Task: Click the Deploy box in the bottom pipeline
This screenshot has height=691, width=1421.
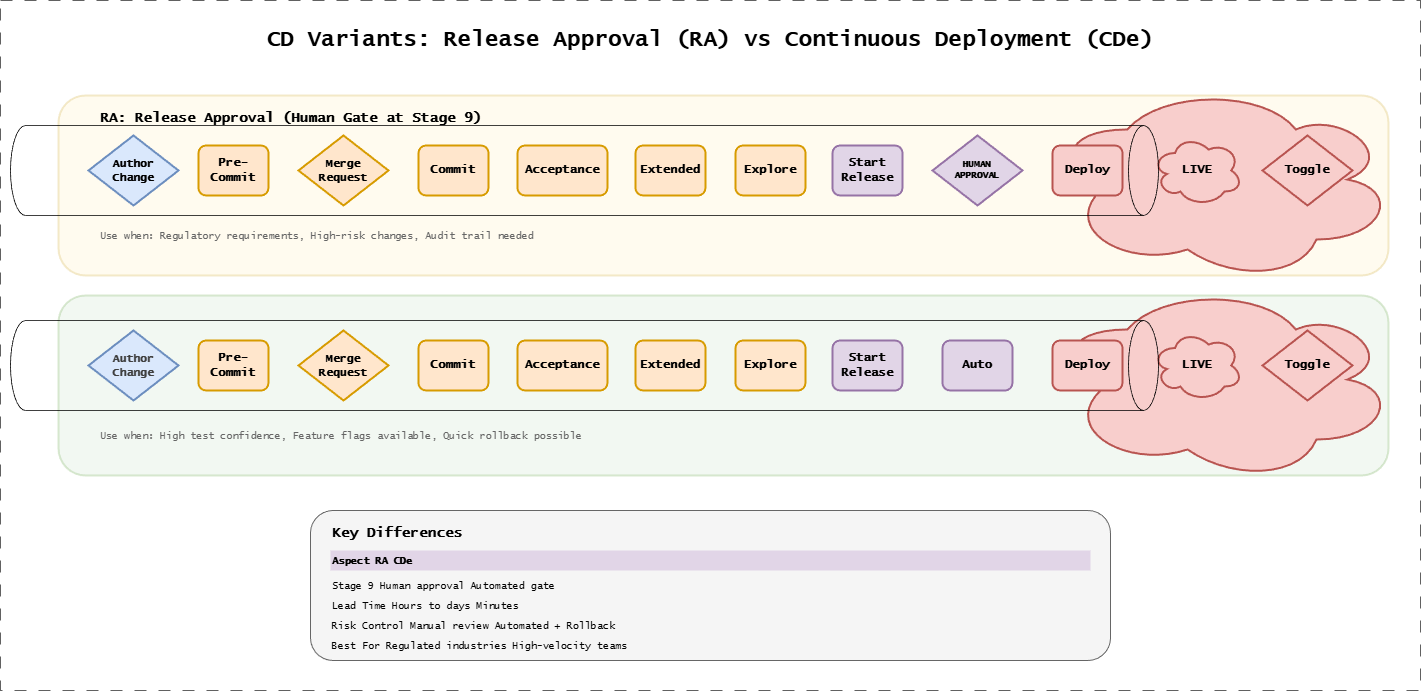Action: (x=1087, y=365)
